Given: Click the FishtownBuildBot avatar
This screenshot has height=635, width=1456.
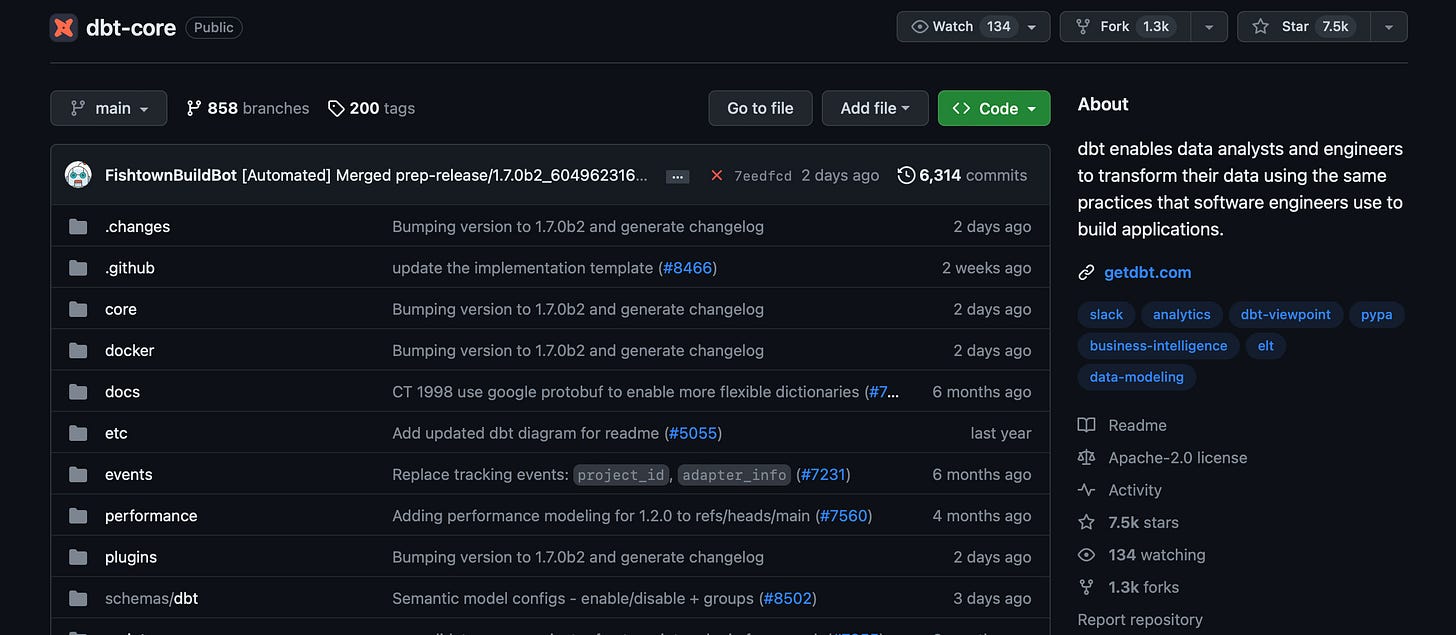Looking at the screenshot, I should 78,175.
